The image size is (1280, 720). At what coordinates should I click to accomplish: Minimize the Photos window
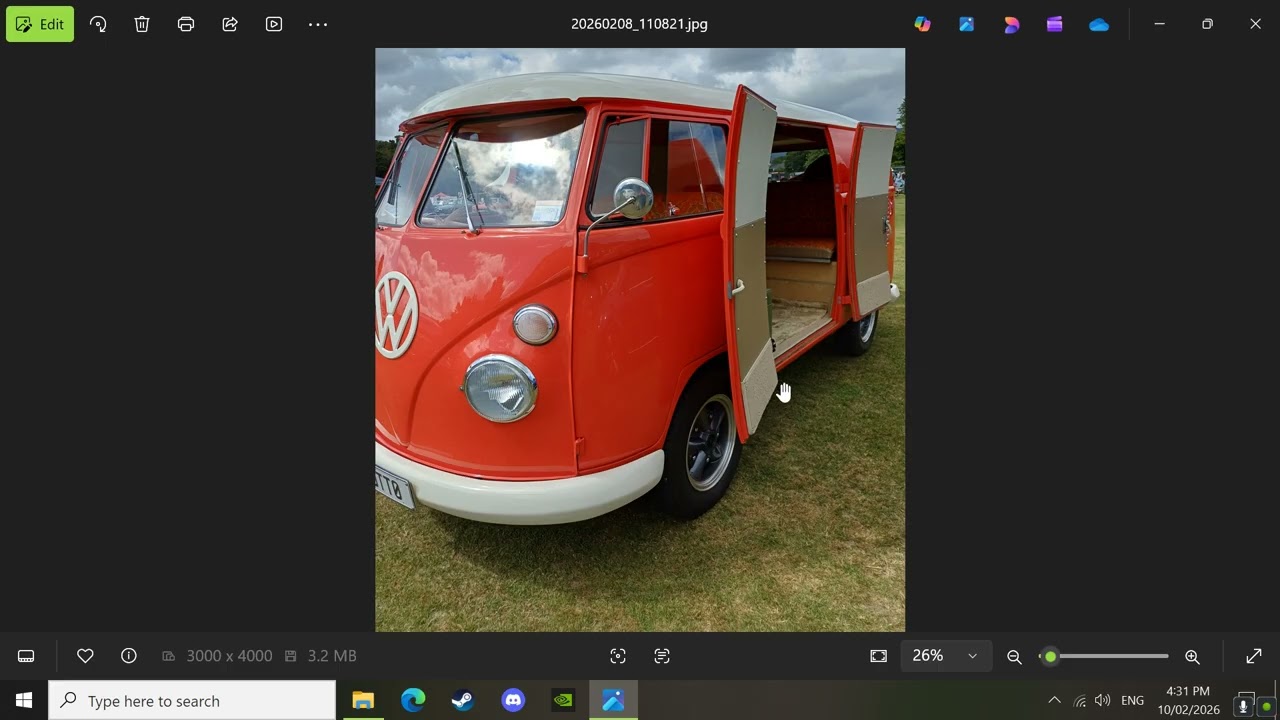(x=1159, y=24)
